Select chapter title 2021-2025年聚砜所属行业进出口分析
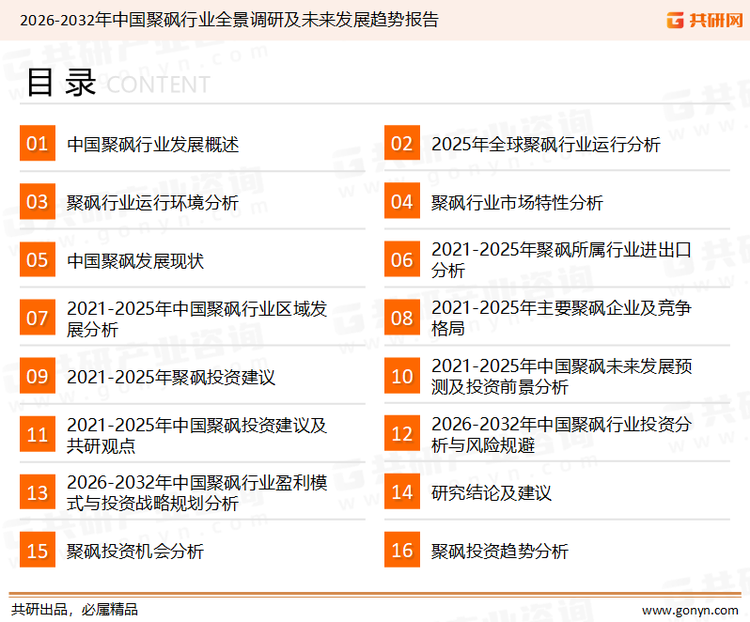 point(562,260)
